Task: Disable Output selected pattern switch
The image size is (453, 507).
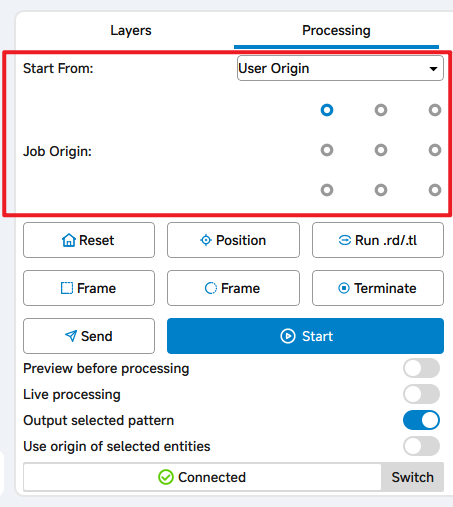Action: (421, 420)
